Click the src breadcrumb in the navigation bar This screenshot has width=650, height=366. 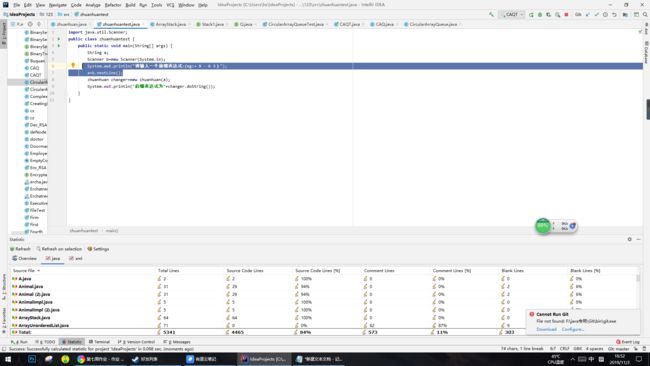(64, 15)
